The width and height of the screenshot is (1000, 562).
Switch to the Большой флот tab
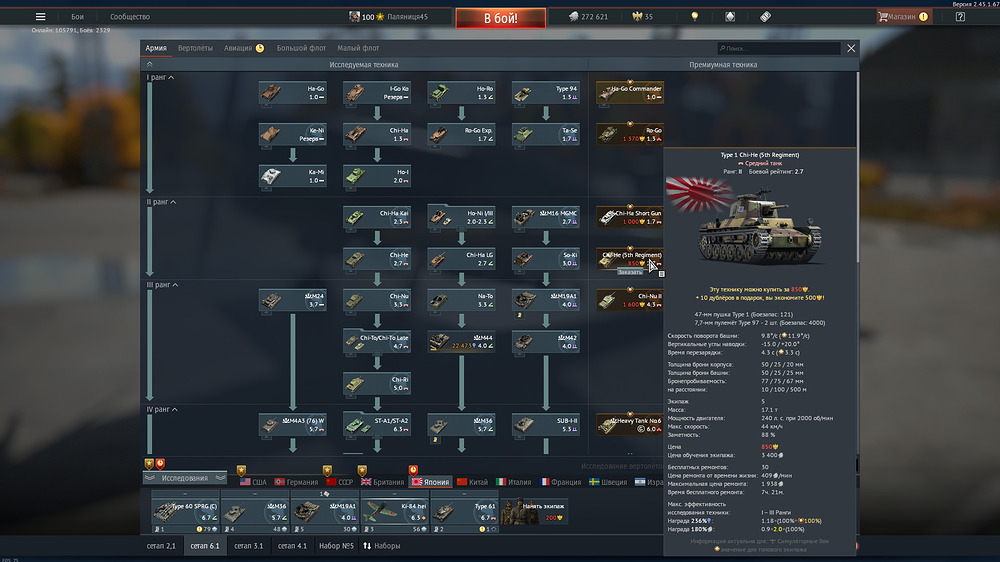tap(300, 47)
